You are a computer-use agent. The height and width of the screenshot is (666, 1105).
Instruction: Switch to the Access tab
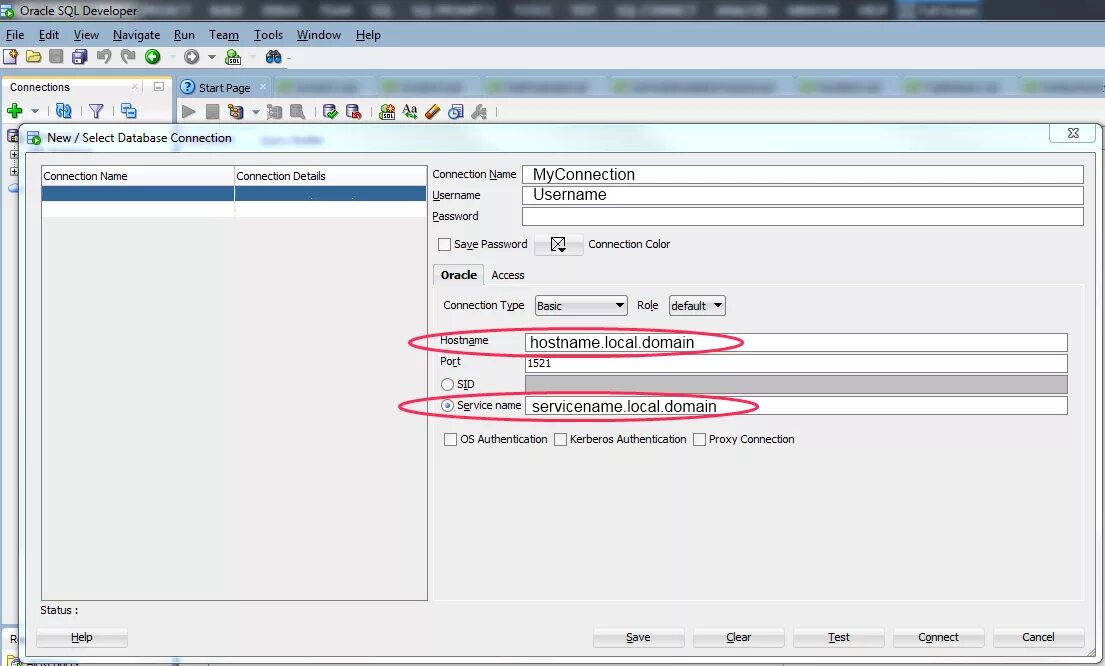click(x=507, y=275)
